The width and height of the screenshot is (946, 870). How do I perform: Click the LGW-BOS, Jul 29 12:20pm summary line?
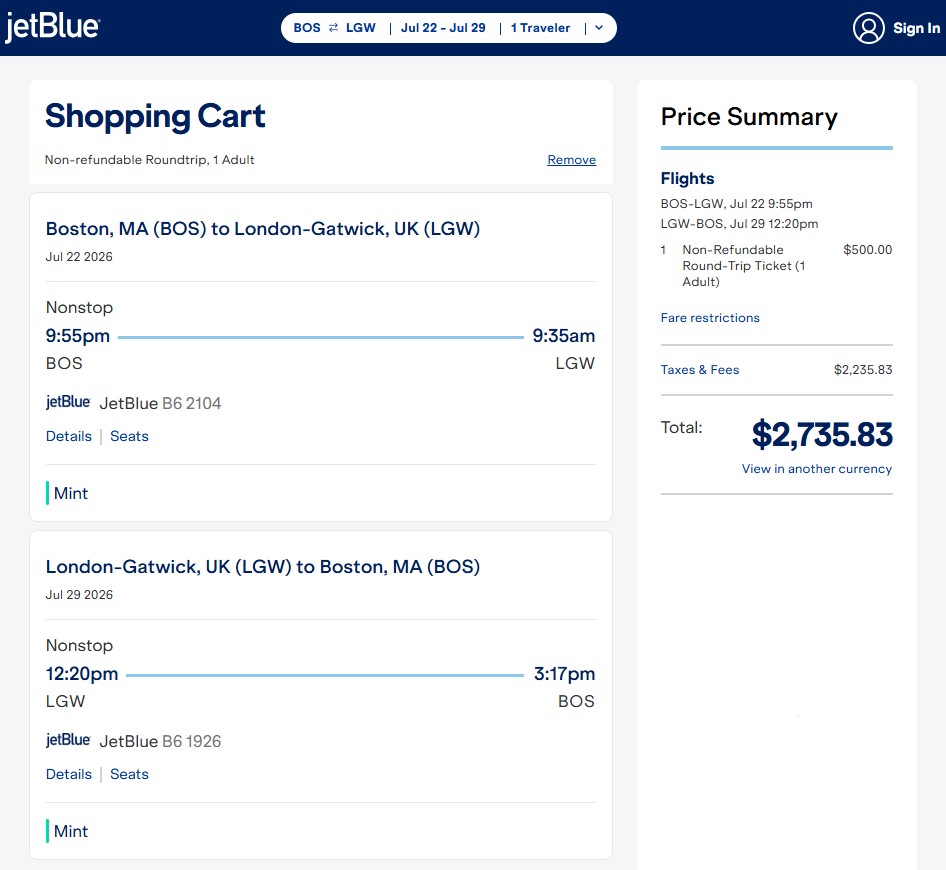pos(740,224)
